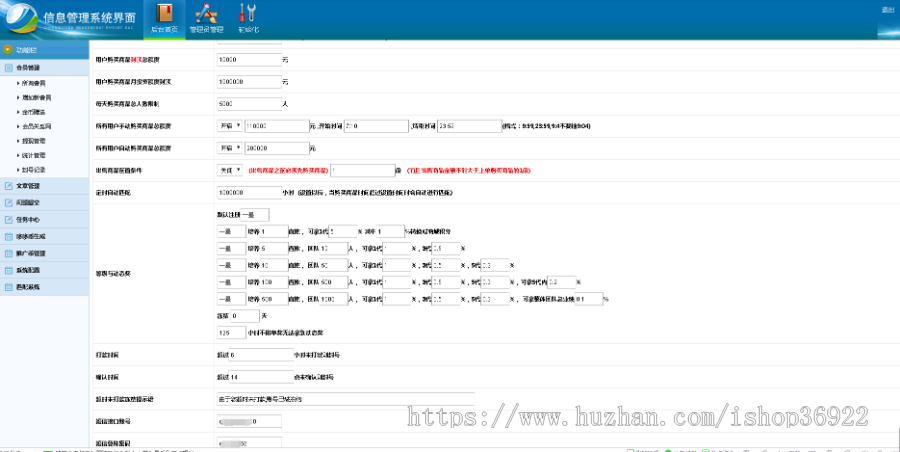The image size is (900, 452).
Task: Click the 团队 field showing 10 人
Action: (334, 249)
